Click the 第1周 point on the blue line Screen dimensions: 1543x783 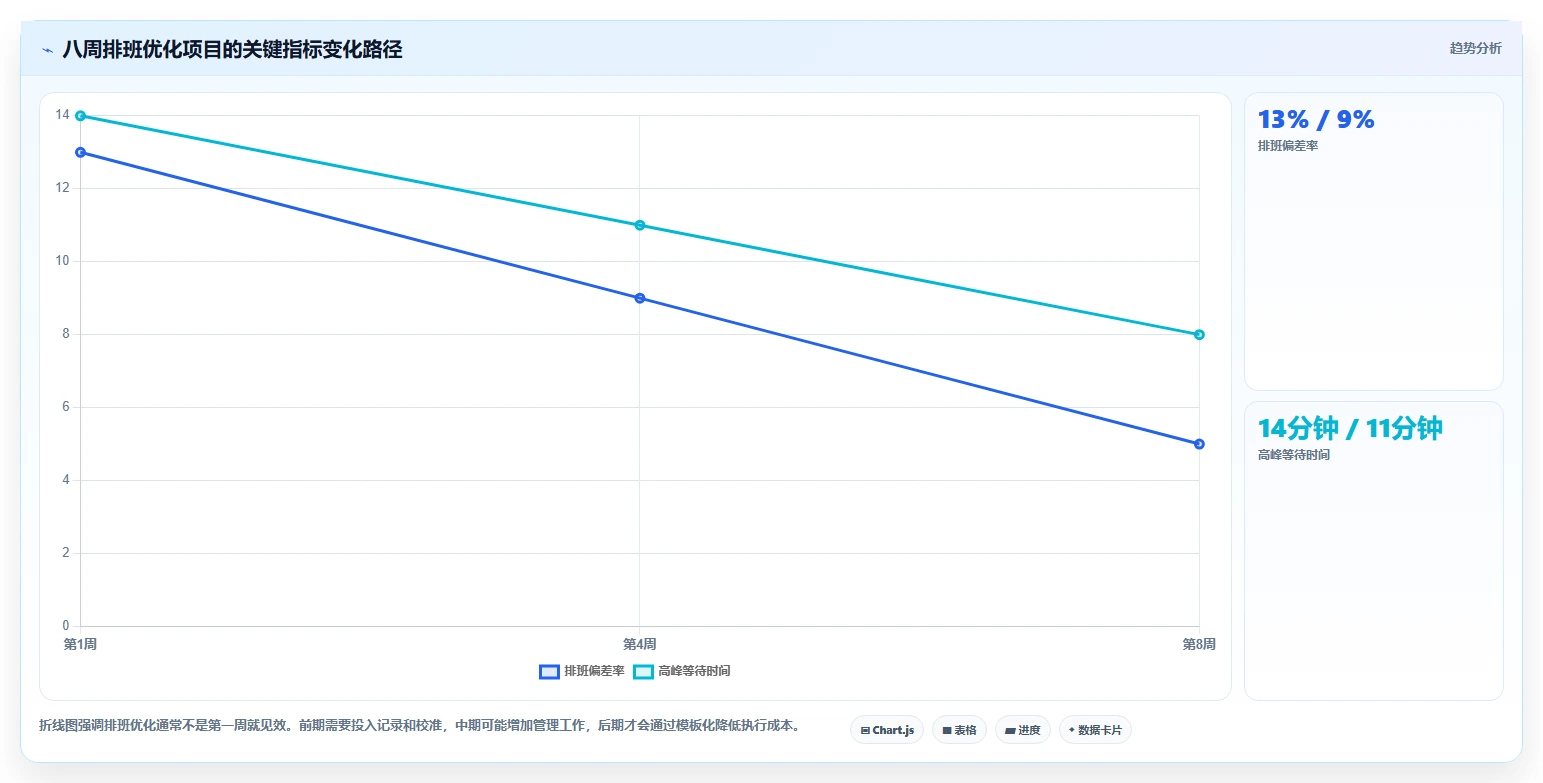click(80, 152)
